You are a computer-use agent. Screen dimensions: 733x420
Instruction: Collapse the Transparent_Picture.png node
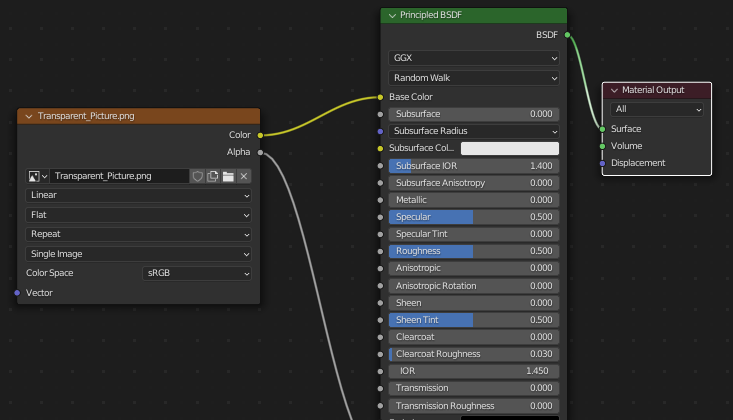29,116
